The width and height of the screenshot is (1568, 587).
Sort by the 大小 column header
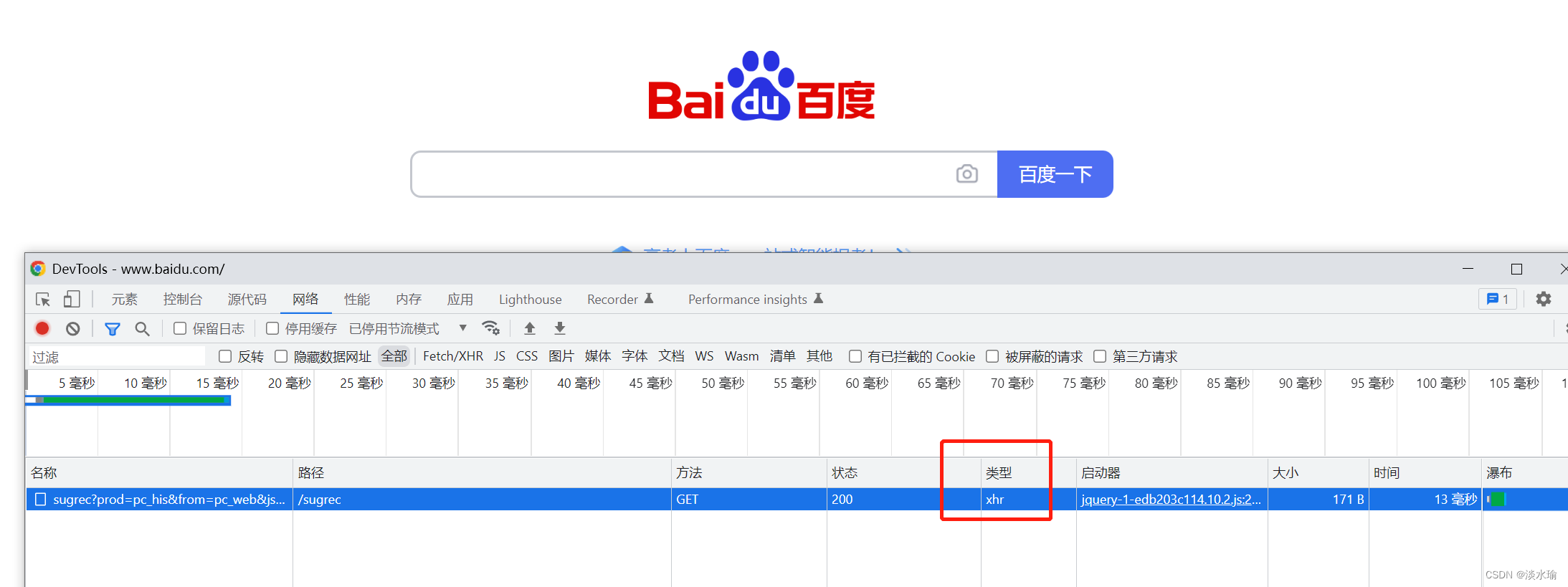point(1318,473)
